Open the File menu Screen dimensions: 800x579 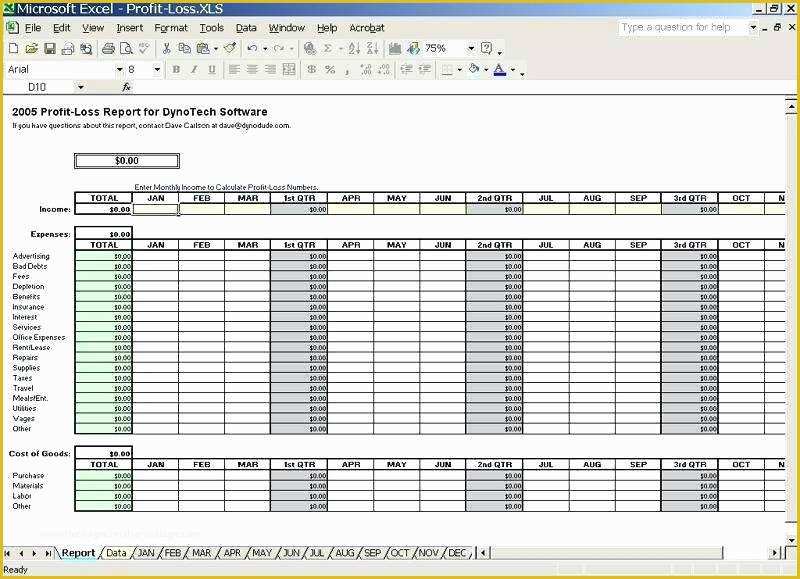click(x=33, y=28)
